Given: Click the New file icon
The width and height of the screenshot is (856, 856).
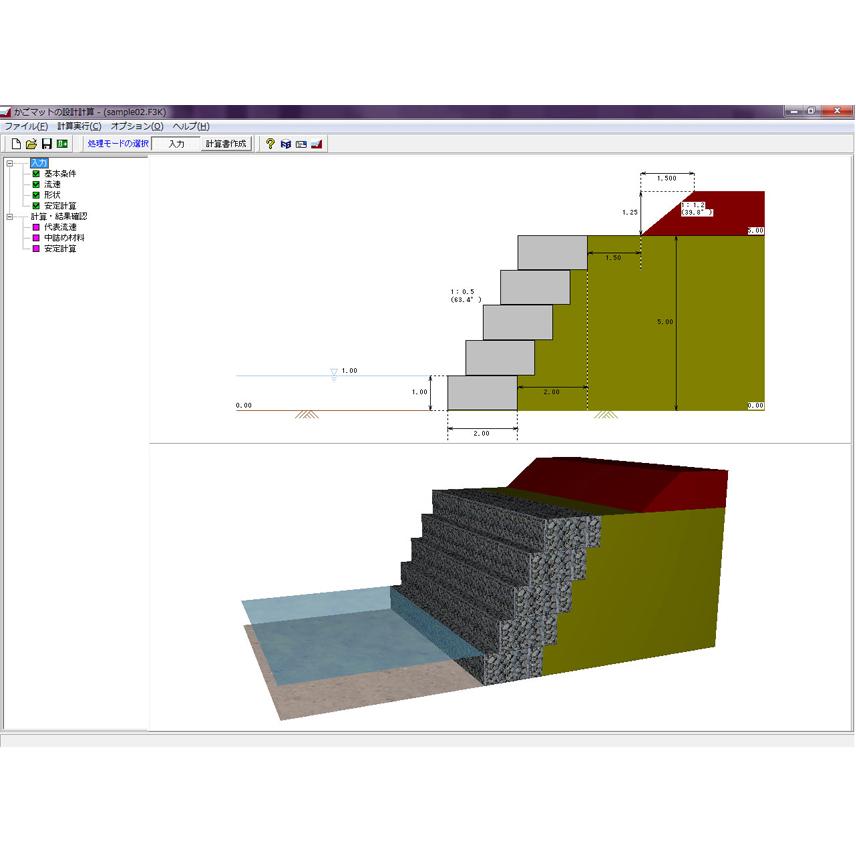Looking at the screenshot, I should click(x=16, y=144).
